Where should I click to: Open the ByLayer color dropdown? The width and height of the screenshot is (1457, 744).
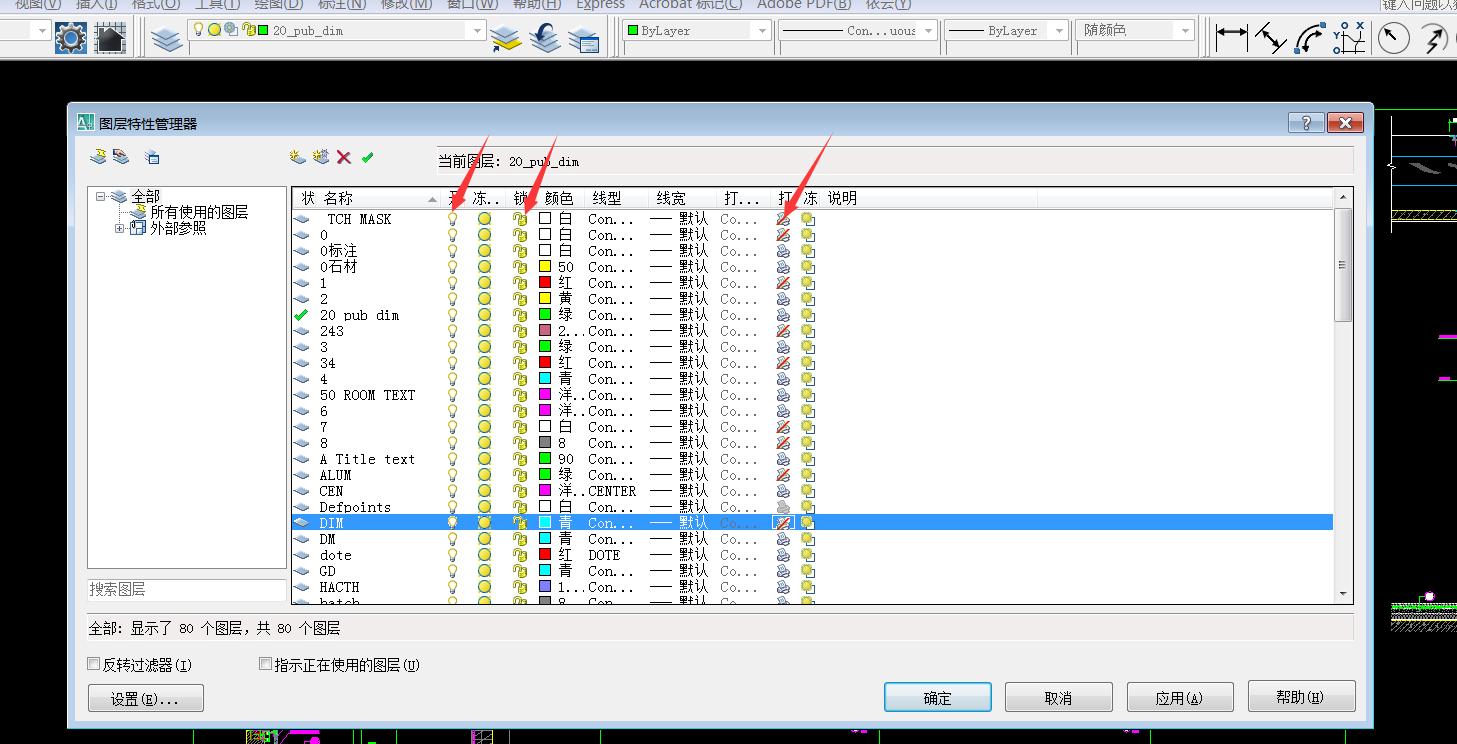click(x=762, y=31)
